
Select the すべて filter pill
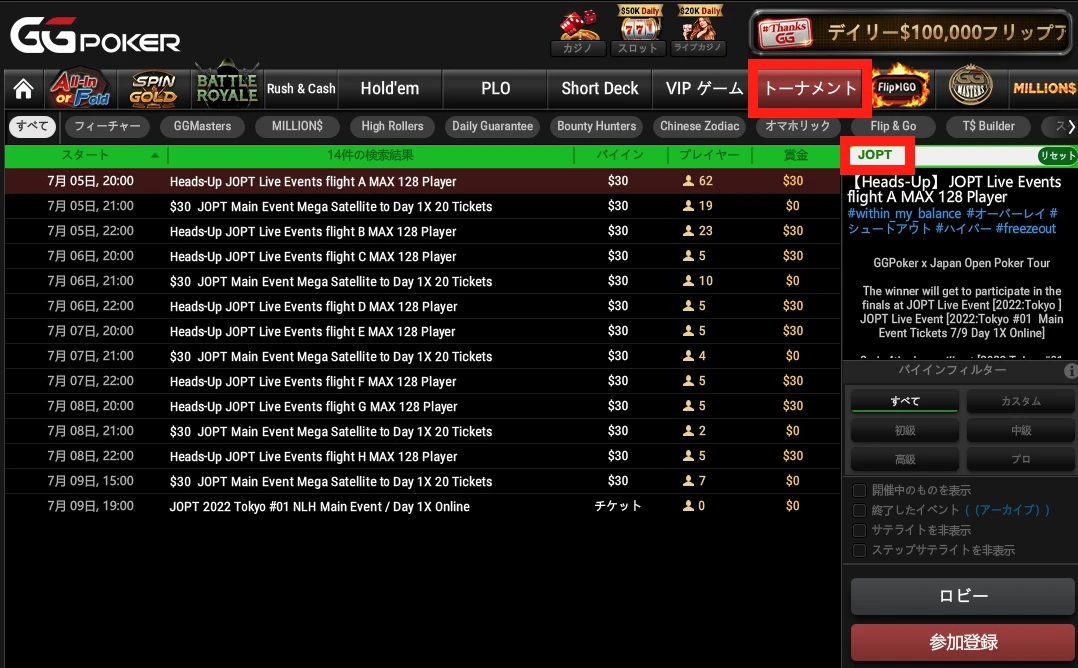click(x=32, y=126)
